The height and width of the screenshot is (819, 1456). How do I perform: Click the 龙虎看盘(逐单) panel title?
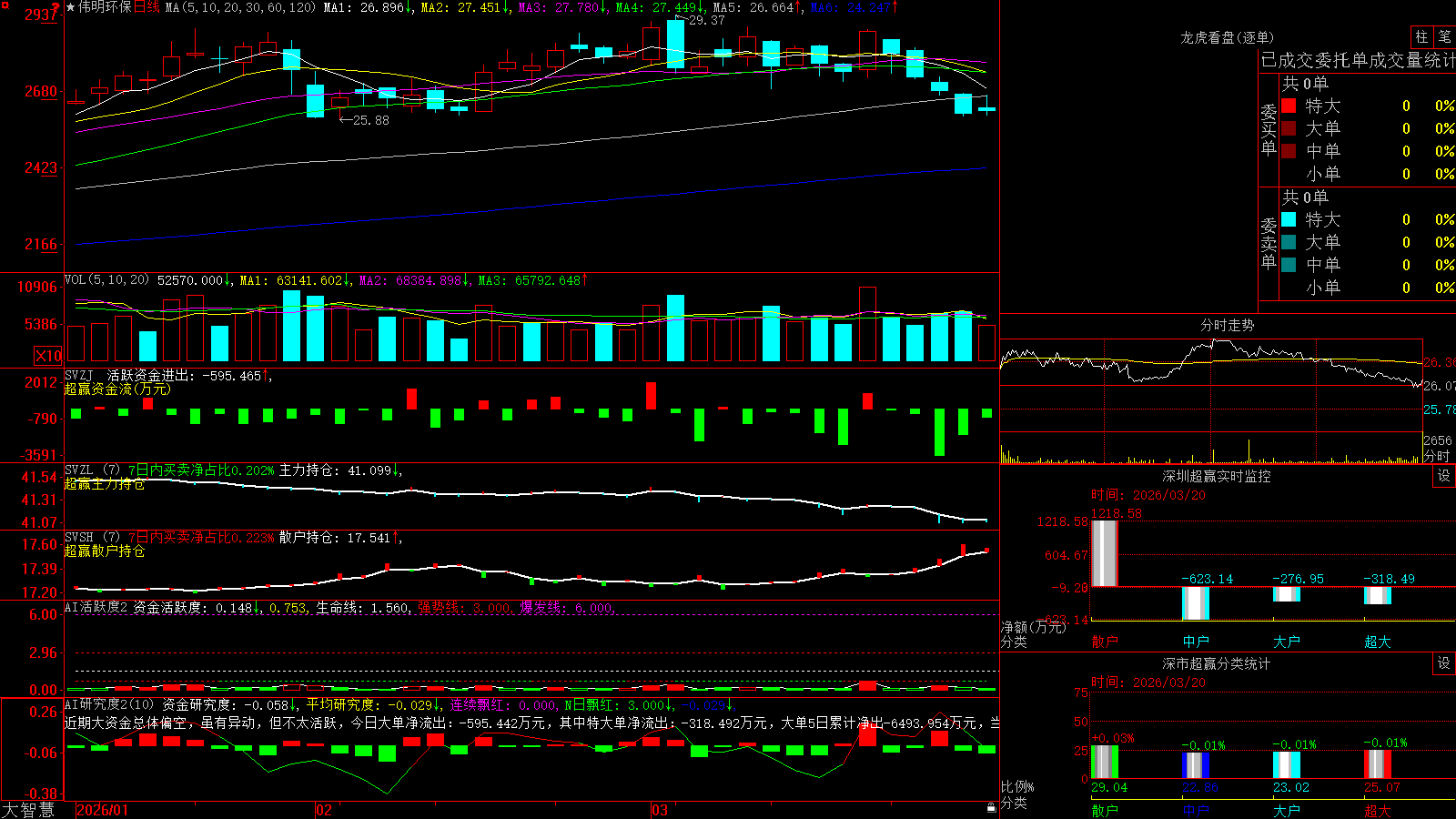(1228, 37)
